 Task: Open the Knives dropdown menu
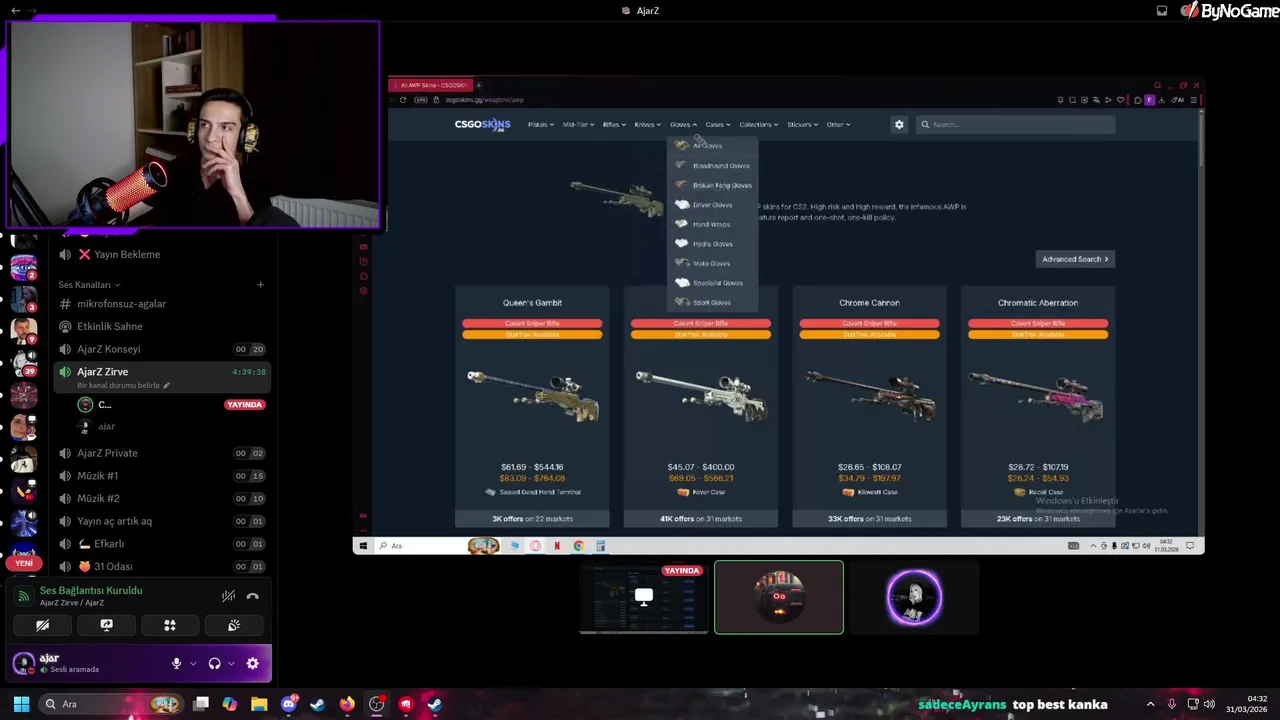(x=647, y=125)
